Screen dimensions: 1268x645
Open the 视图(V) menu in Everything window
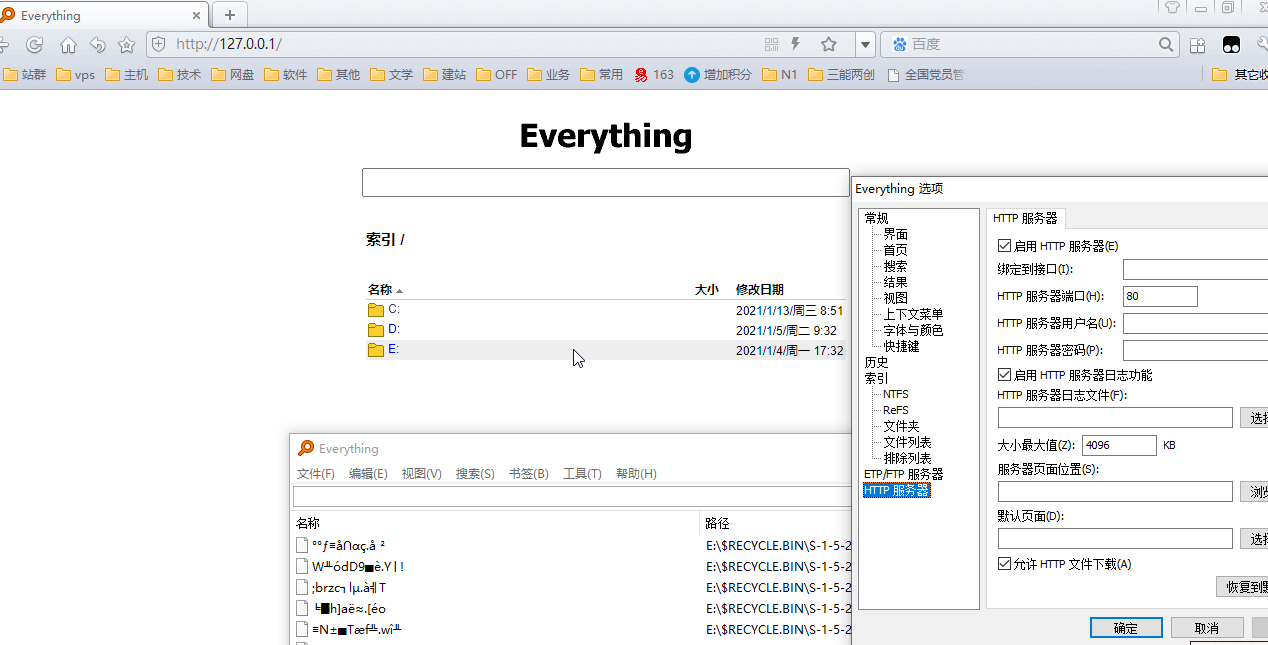421,474
